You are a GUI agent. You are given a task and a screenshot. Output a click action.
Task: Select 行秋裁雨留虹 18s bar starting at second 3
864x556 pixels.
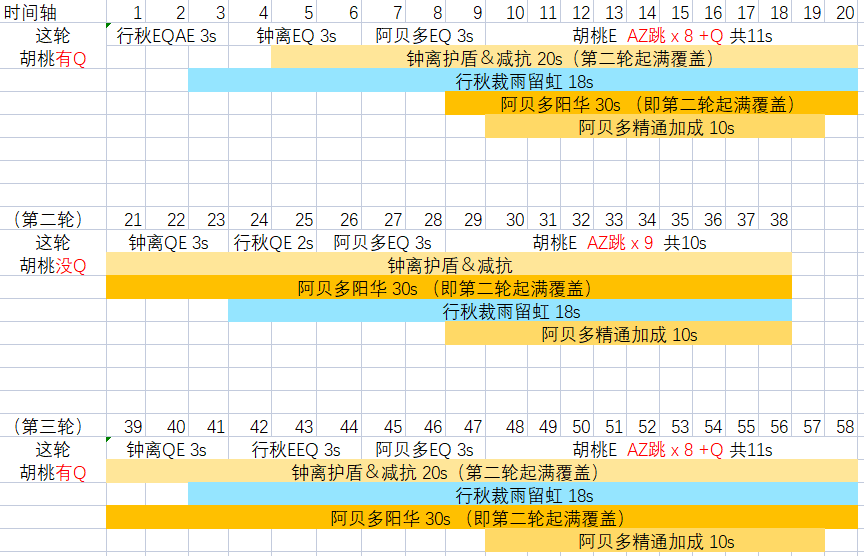coord(523,80)
